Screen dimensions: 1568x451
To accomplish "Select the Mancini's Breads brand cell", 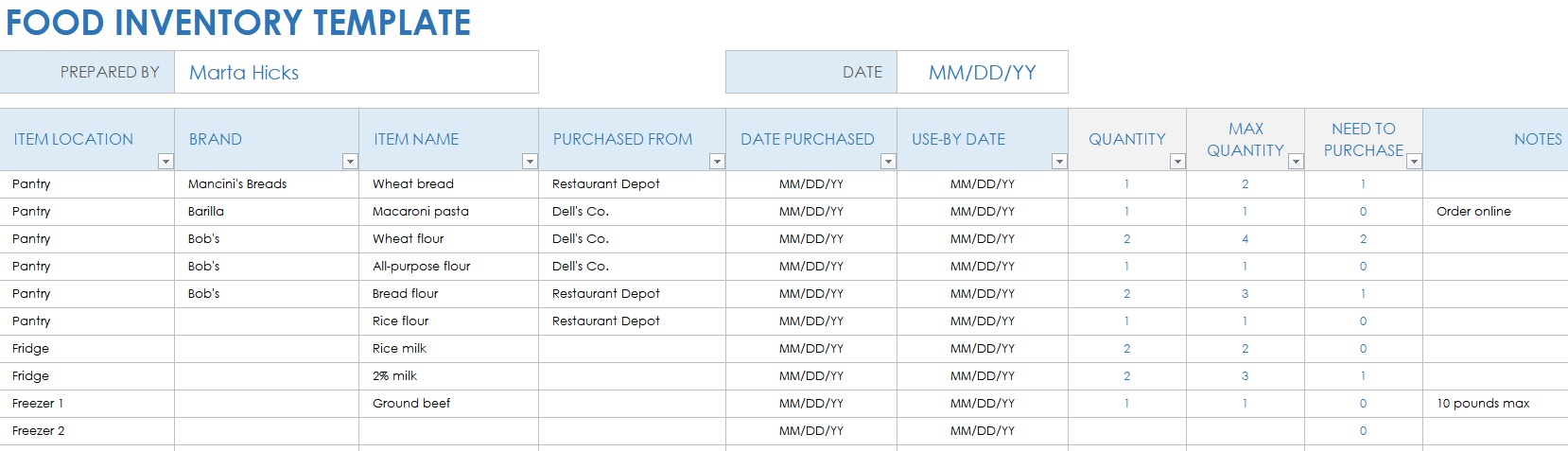I will (x=266, y=184).
